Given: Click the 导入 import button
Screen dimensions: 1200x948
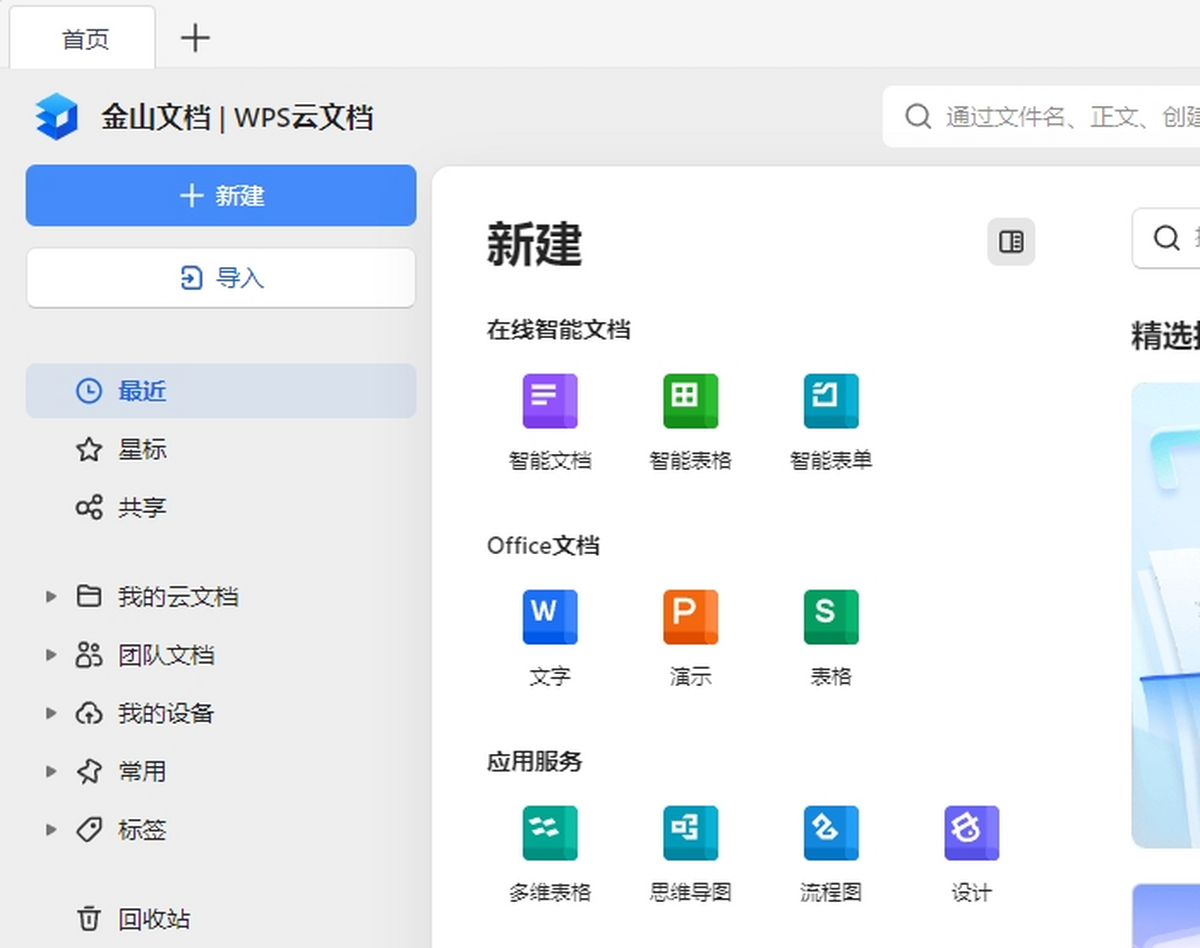Looking at the screenshot, I should tap(220, 278).
